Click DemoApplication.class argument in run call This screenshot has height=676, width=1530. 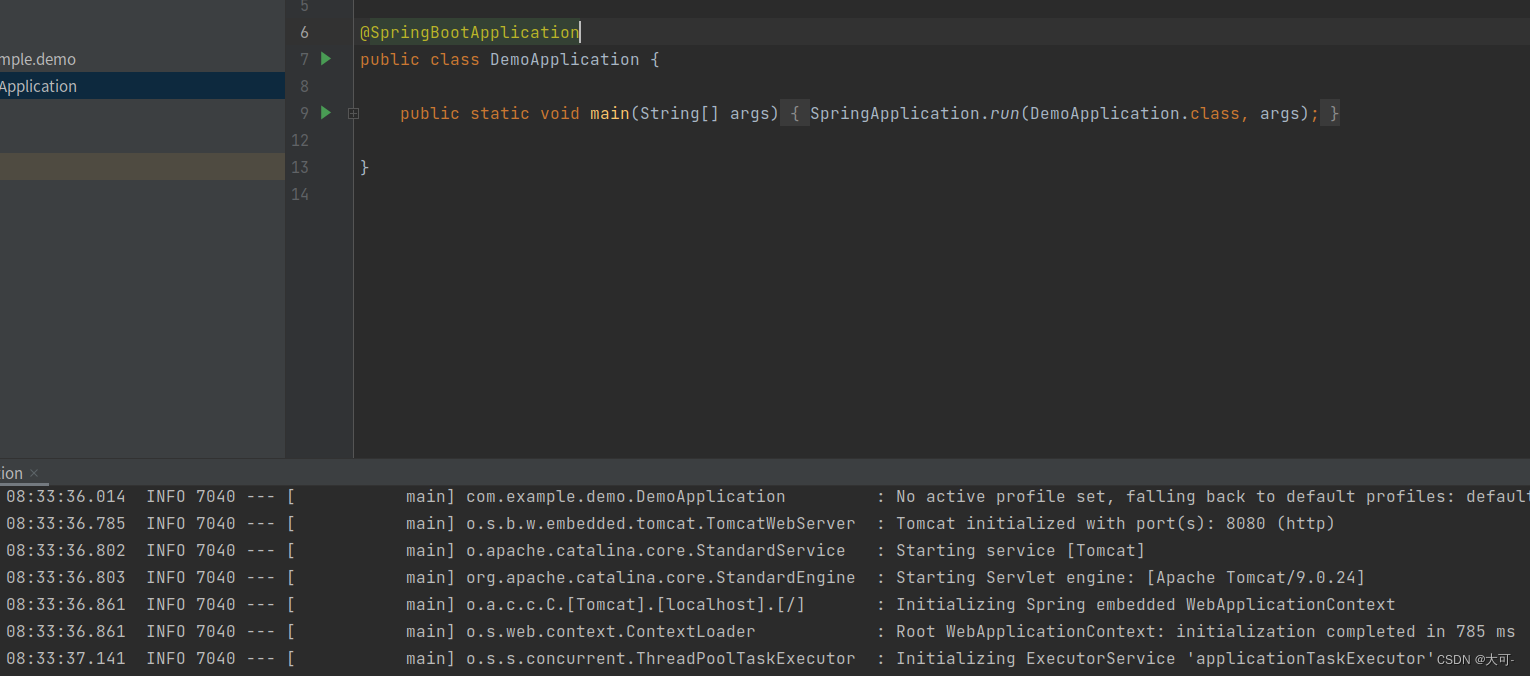(1135, 113)
